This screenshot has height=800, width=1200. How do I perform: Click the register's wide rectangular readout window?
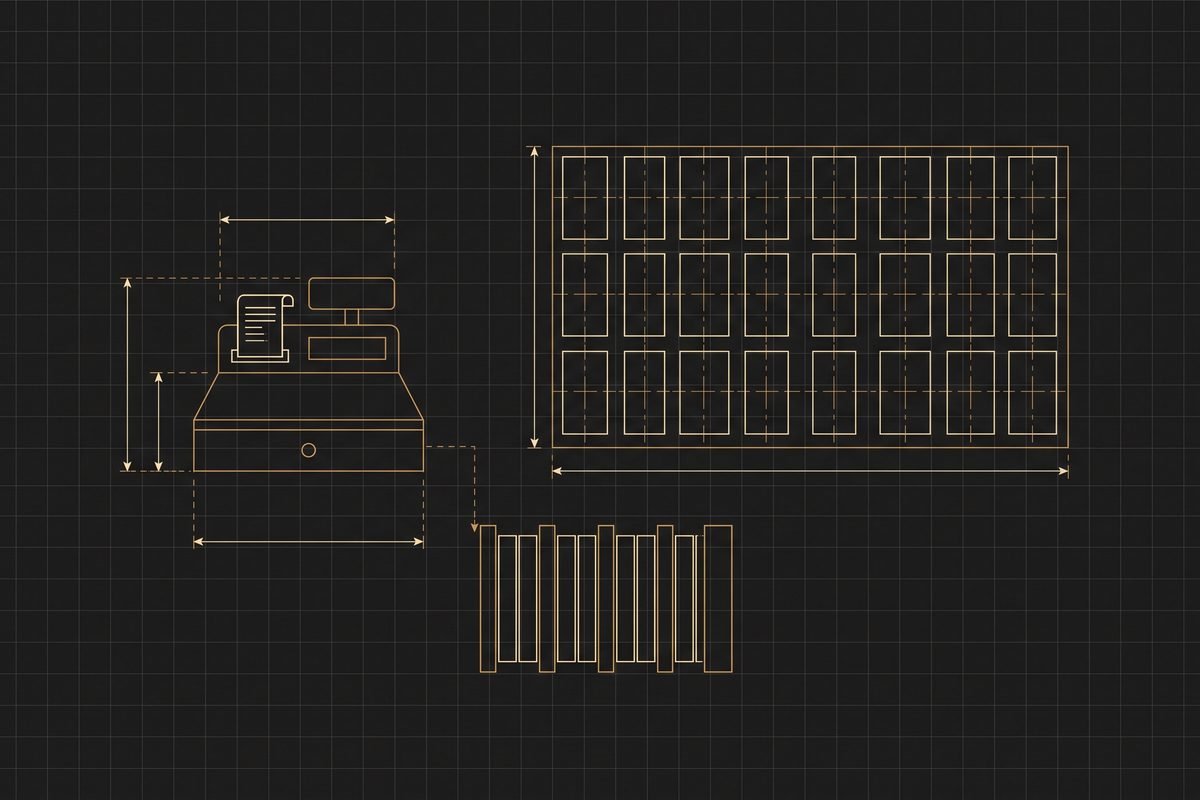tap(347, 349)
